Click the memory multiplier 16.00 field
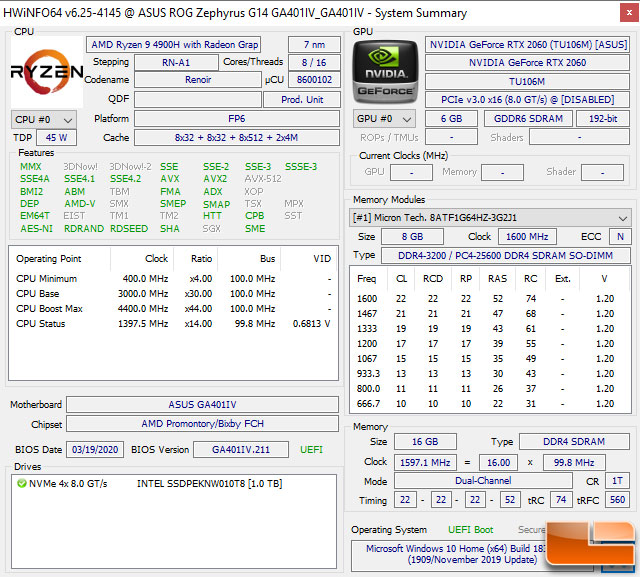 498,462
